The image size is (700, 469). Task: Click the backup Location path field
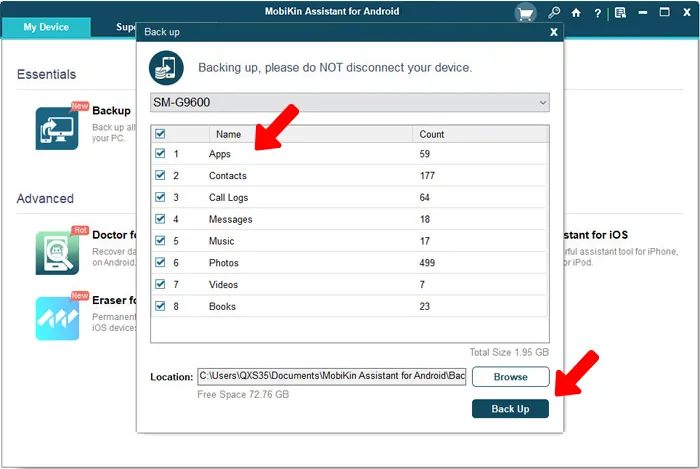point(332,376)
